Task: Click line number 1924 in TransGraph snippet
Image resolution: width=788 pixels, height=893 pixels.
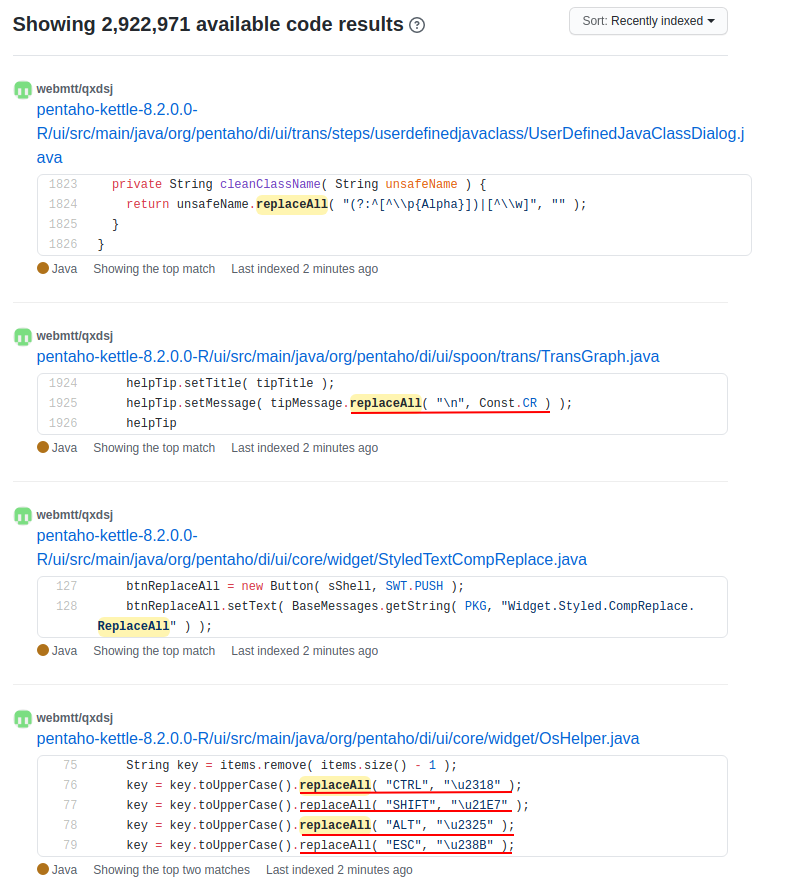Action: click(63, 383)
